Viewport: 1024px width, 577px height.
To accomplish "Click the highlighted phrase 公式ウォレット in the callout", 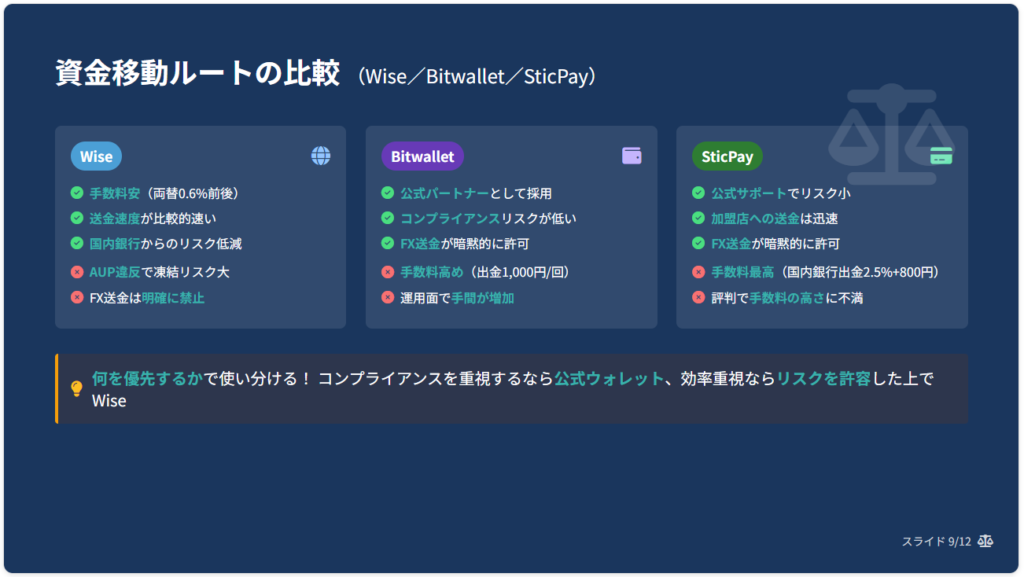I will [609, 379].
